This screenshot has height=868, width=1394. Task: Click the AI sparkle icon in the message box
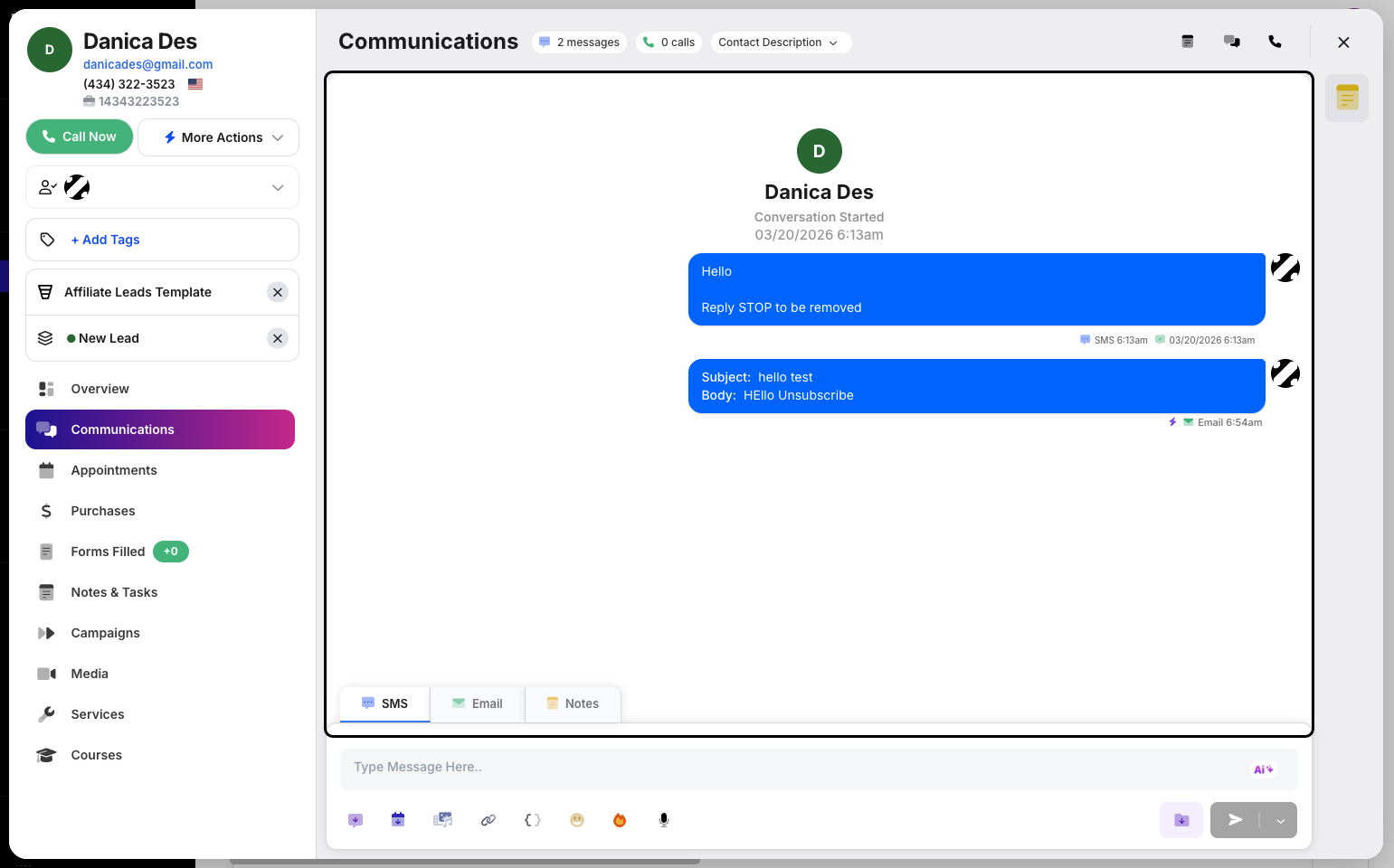pyautogui.click(x=1263, y=769)
